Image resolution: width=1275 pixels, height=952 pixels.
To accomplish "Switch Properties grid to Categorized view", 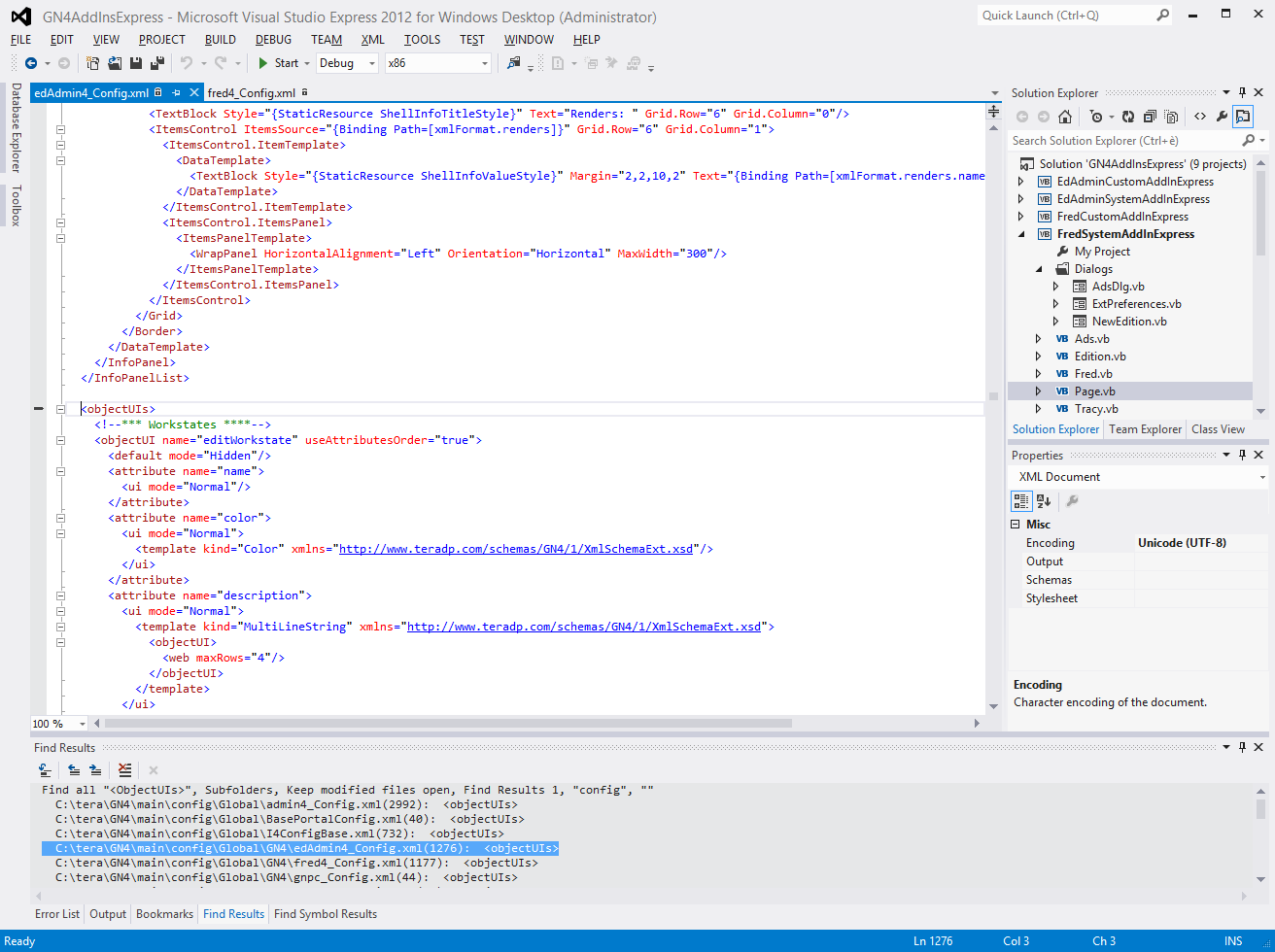I will [1021, 501].
